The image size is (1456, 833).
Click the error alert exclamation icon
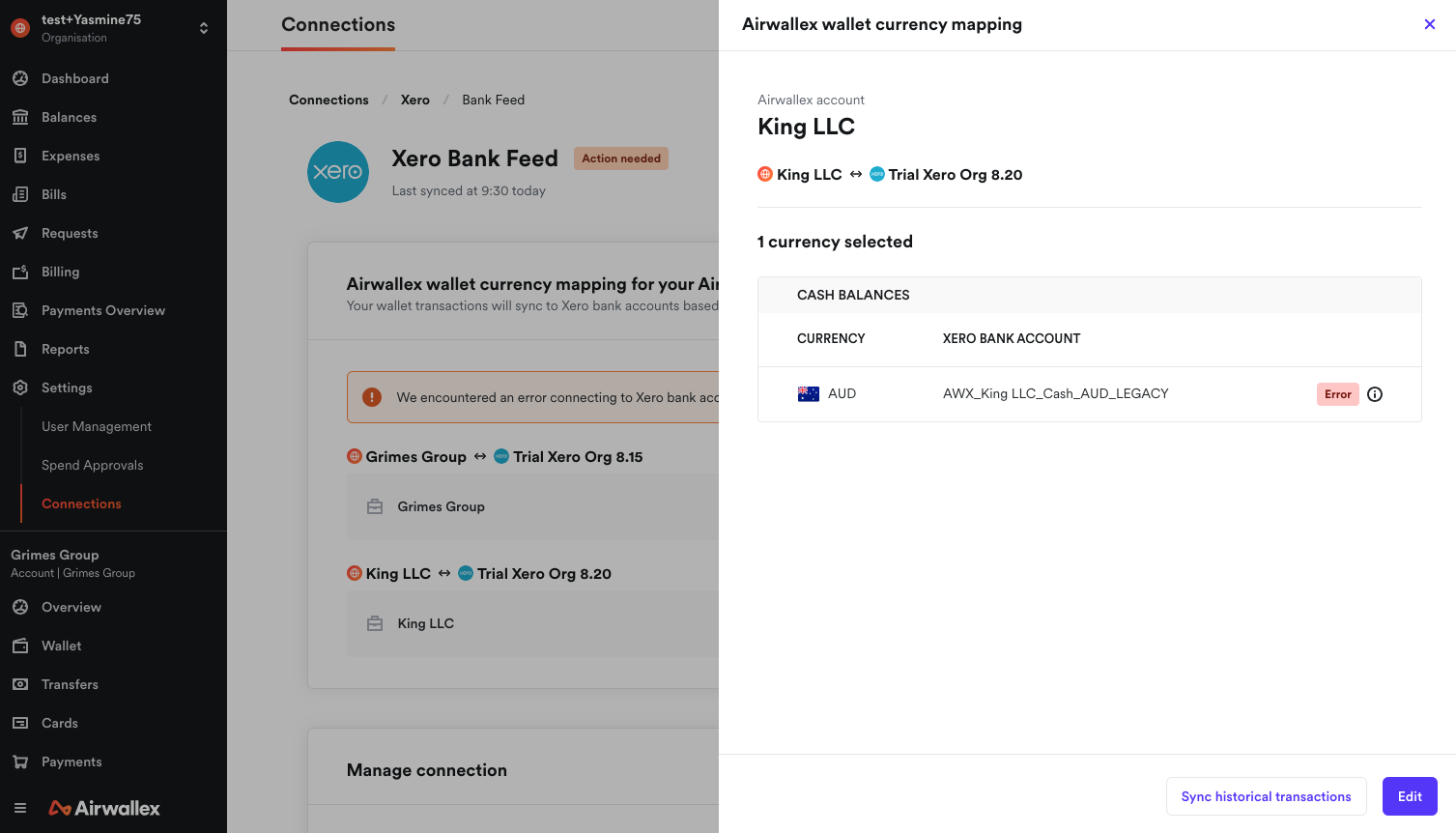pos(371,397)
